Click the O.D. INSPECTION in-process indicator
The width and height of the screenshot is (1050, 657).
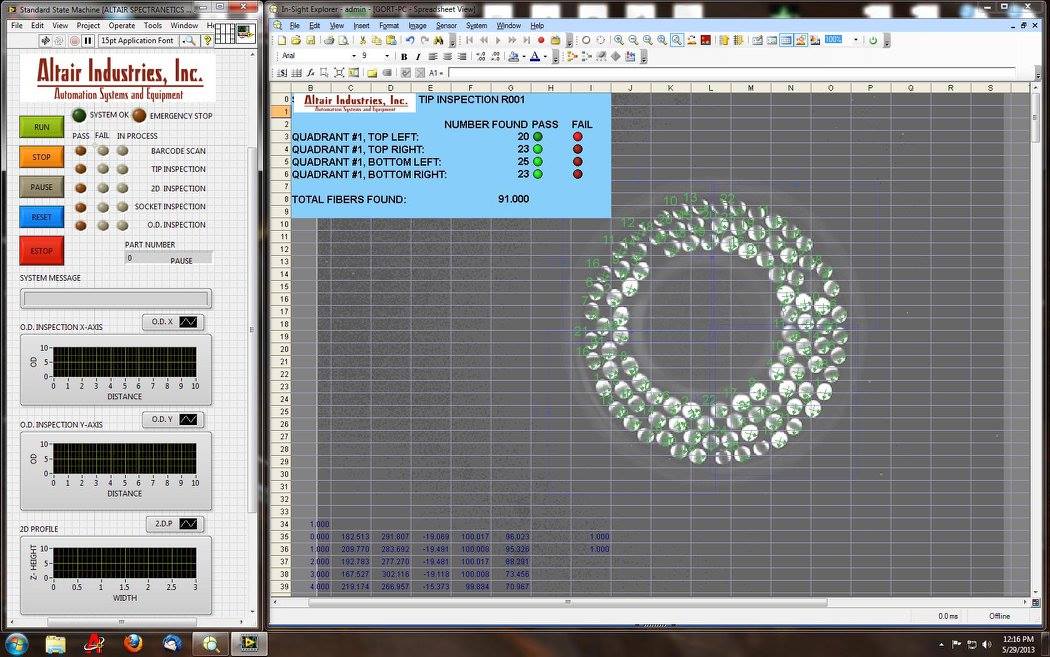tap(123, 225)
